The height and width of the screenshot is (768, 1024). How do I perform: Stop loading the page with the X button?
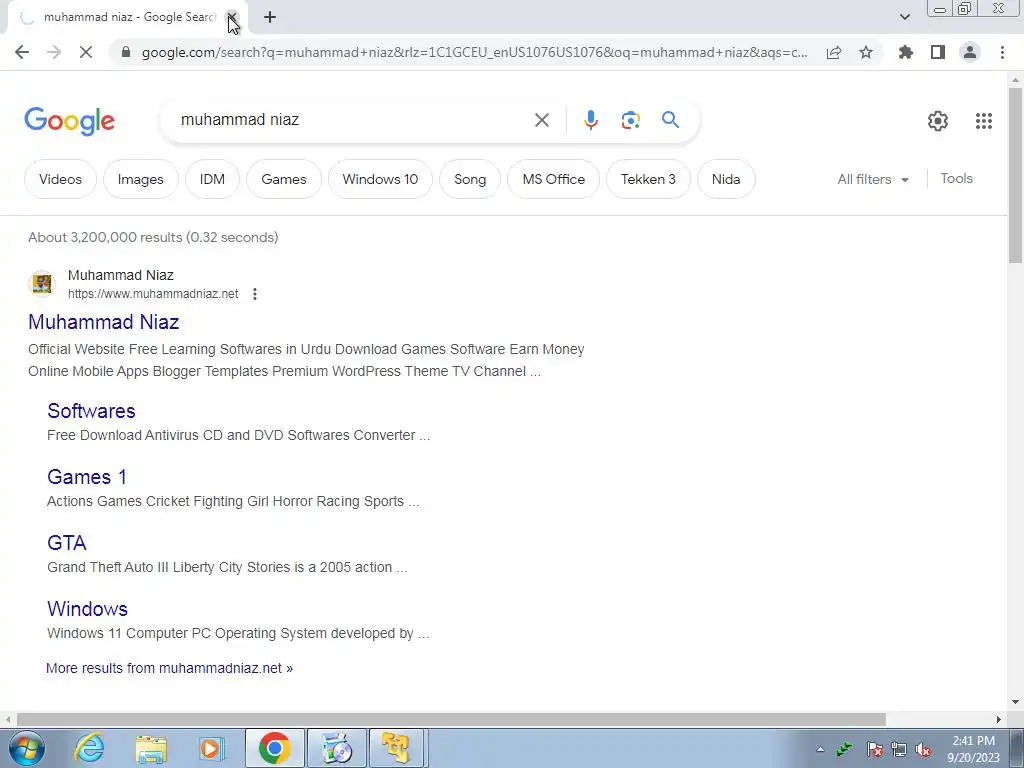pos(86,52)
